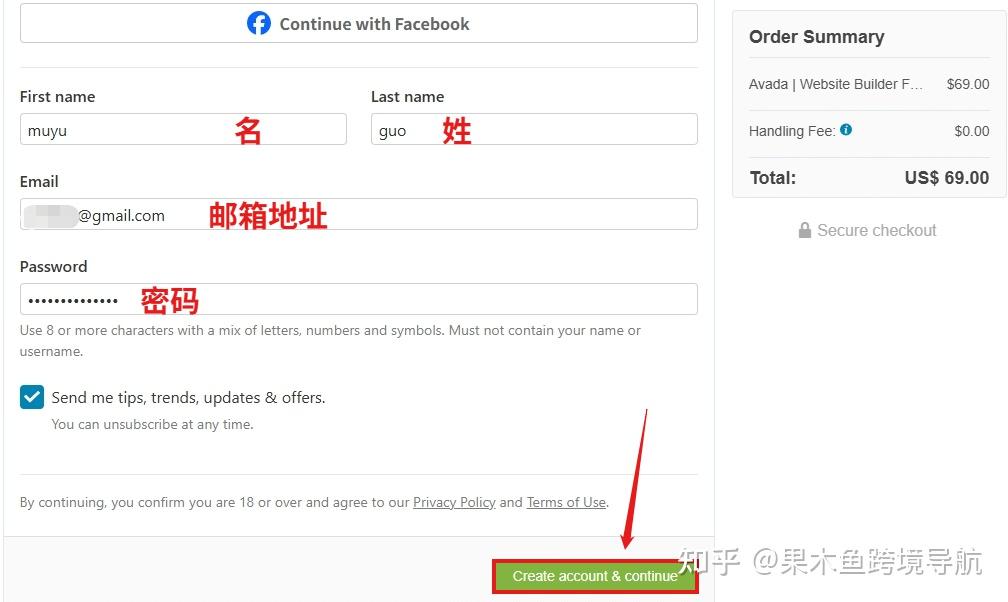Select the Password input field
The image size is (1008, 602).
tap(359, 299)
